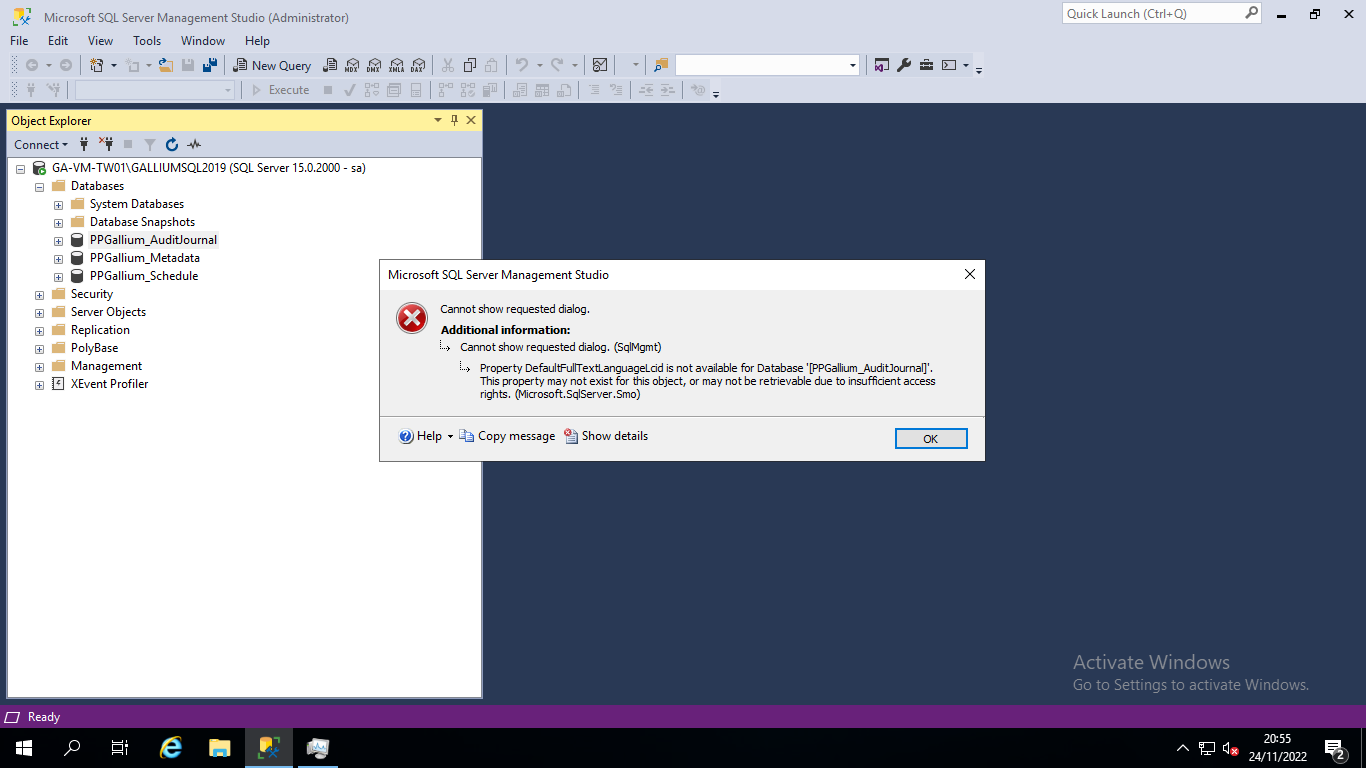Expand System Databases folder
This screenshot has height=768, width=1366.
pos(59,204)
